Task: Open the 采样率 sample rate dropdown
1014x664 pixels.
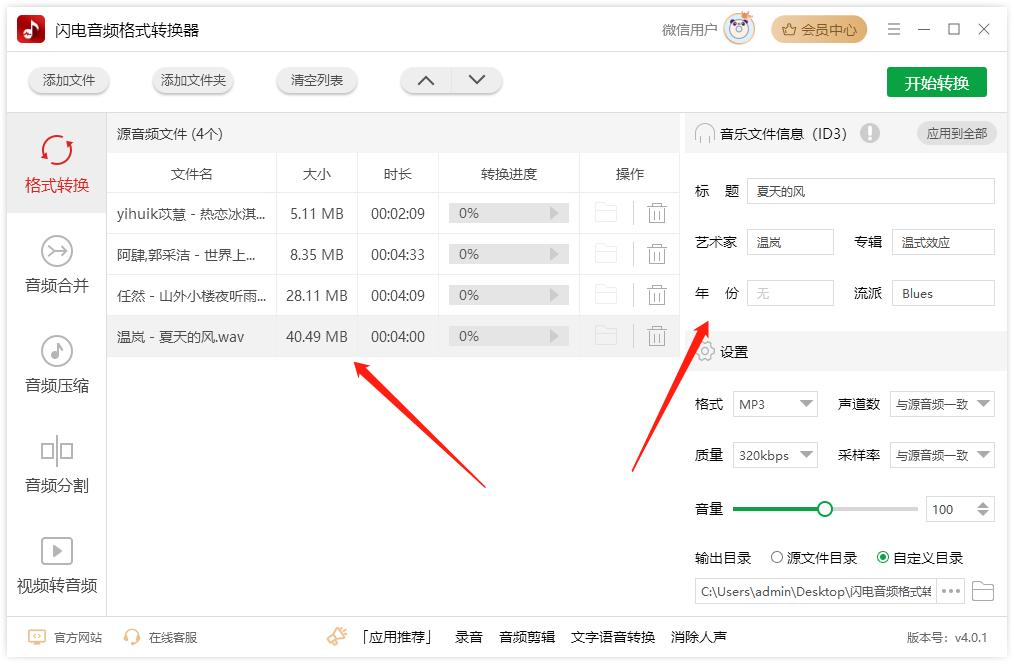Action: (x=941, y=455)
